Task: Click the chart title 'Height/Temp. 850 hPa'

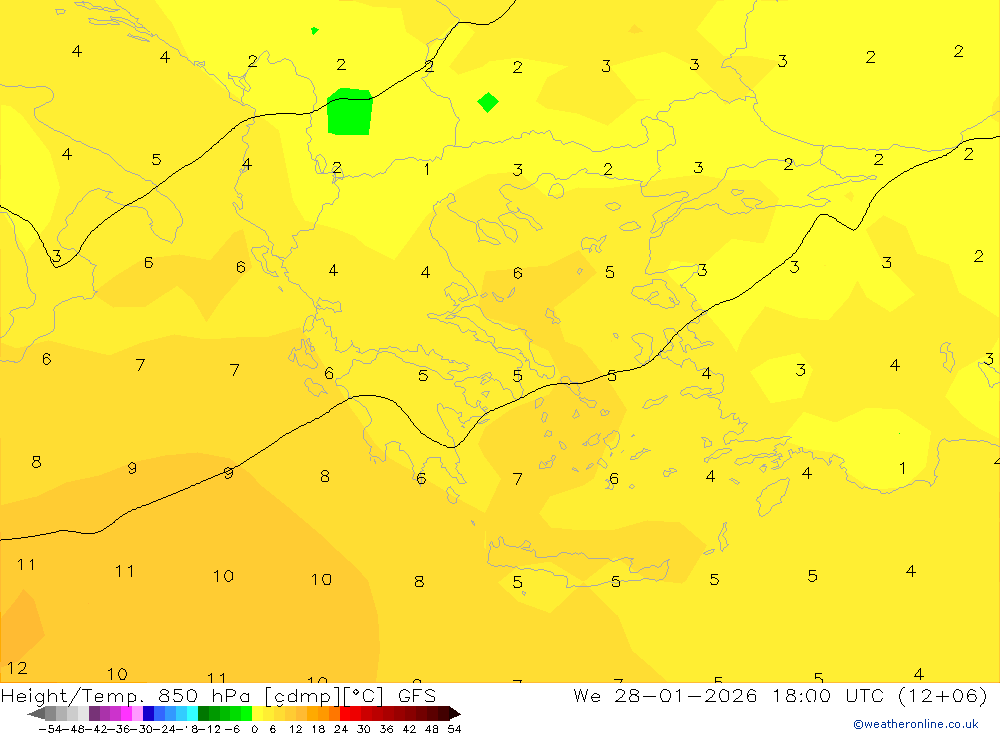Action: [x=126, y=695]
